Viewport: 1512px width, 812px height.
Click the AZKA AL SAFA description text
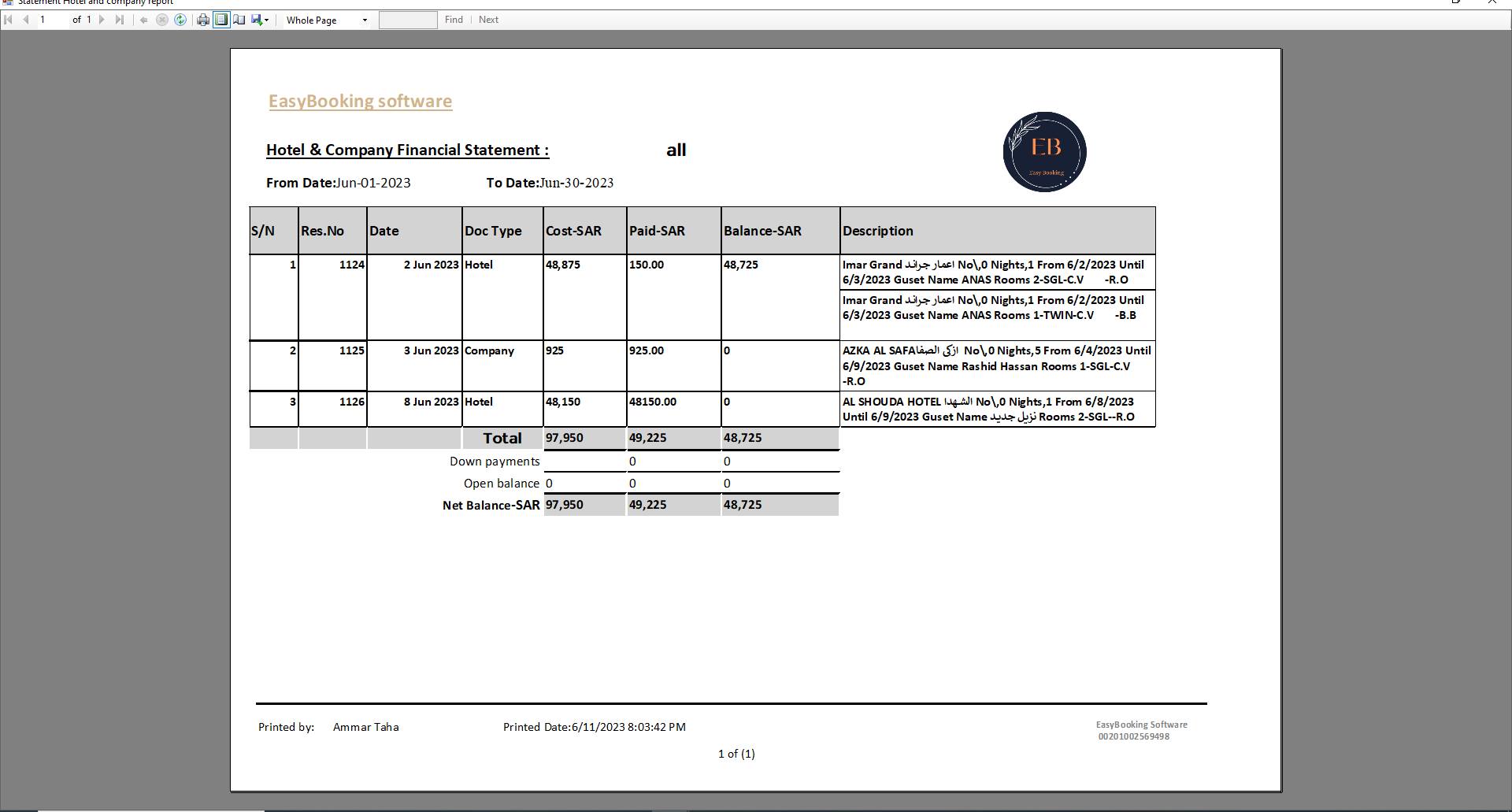click(997, 365)
